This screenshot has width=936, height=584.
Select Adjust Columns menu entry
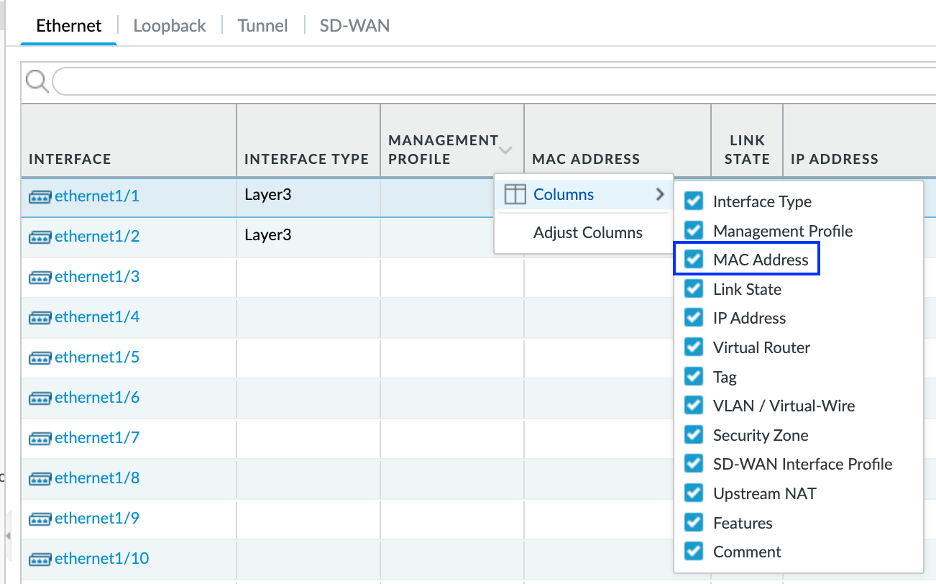[587, 232]
